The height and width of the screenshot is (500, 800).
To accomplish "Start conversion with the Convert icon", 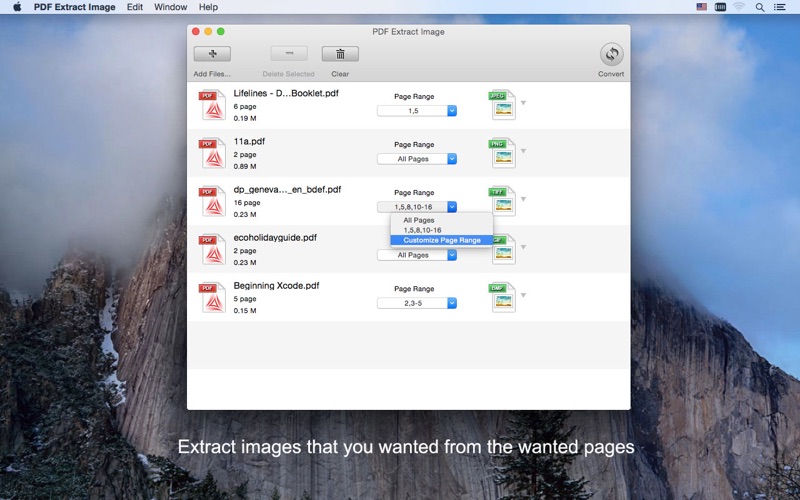I will (611, 54).
